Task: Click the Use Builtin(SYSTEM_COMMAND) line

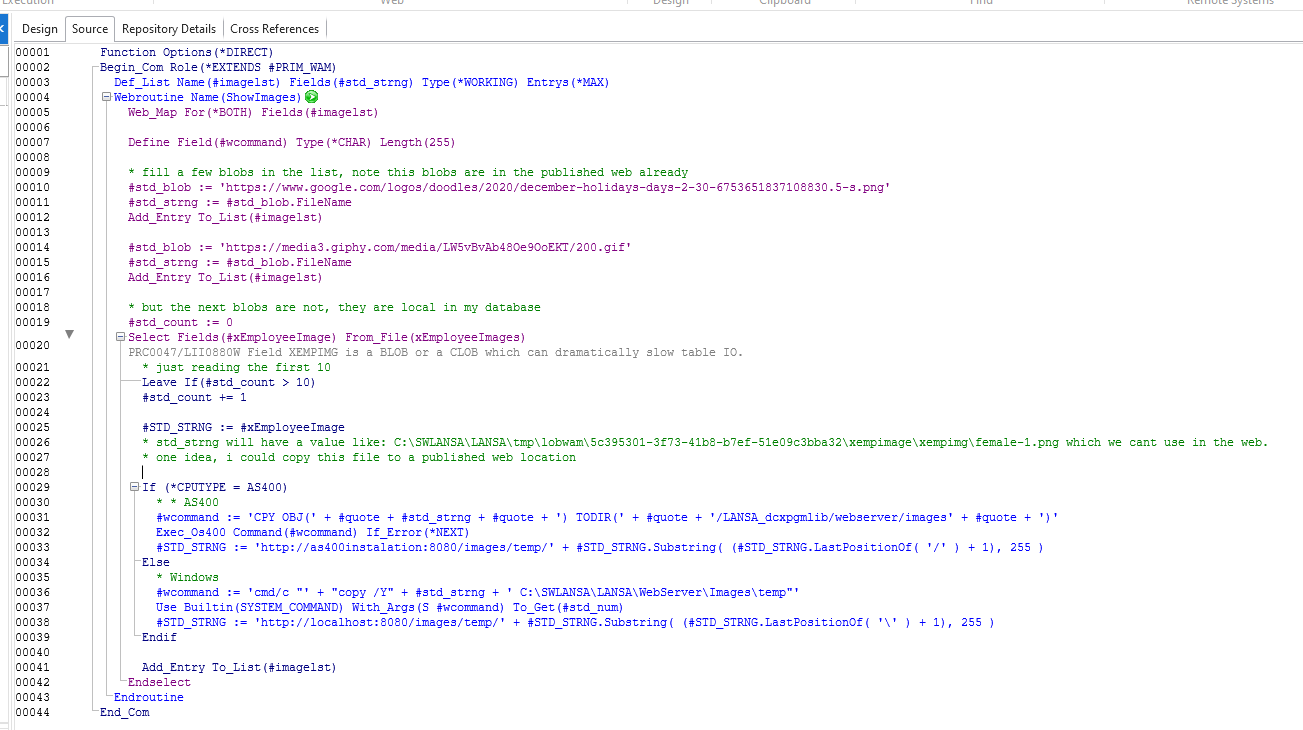Action: pyautogui.click(x=390, y=607)
